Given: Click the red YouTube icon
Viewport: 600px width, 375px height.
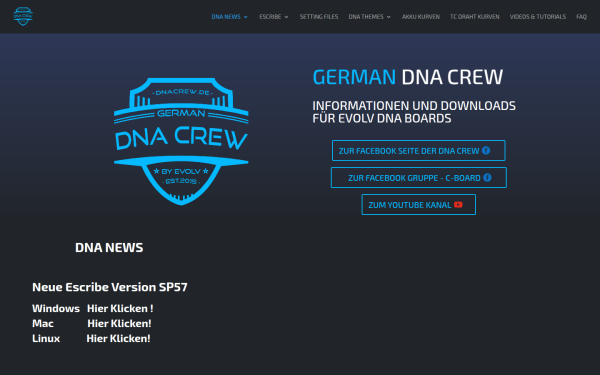Looking at the screenshot, I should click(x=458, y=205).
